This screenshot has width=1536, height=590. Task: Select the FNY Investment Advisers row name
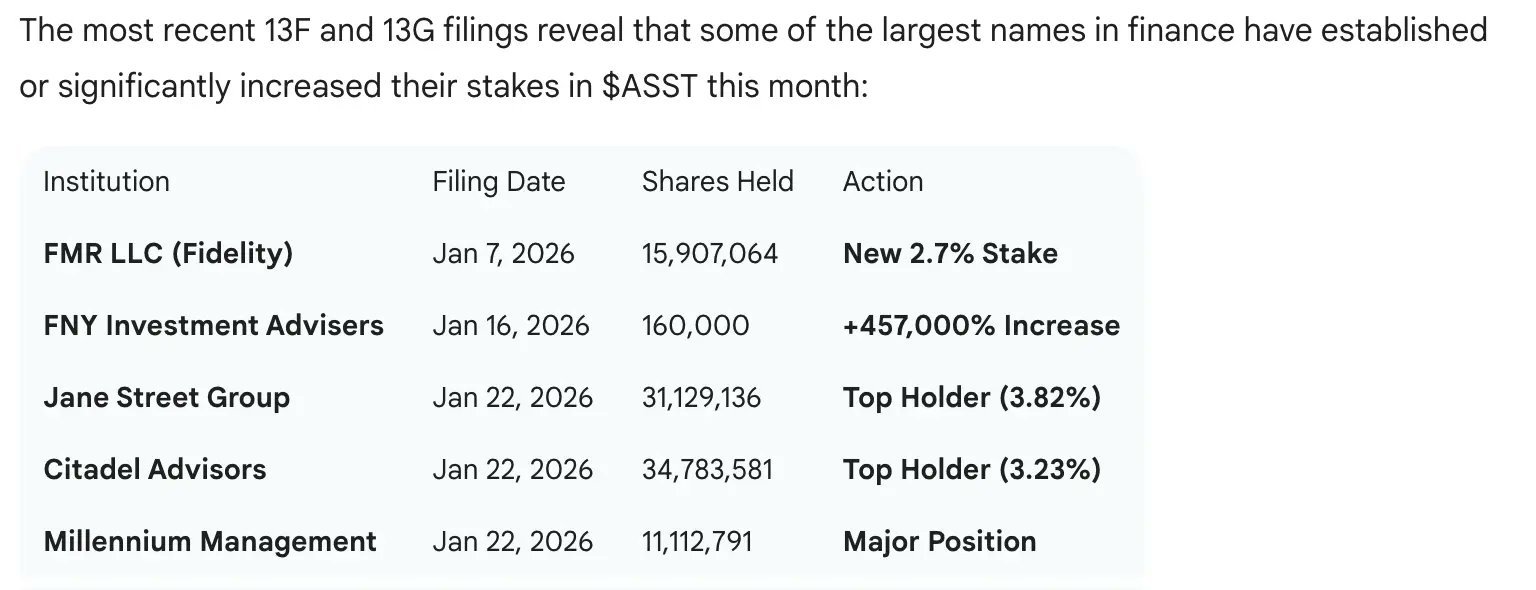pos(213,326)
